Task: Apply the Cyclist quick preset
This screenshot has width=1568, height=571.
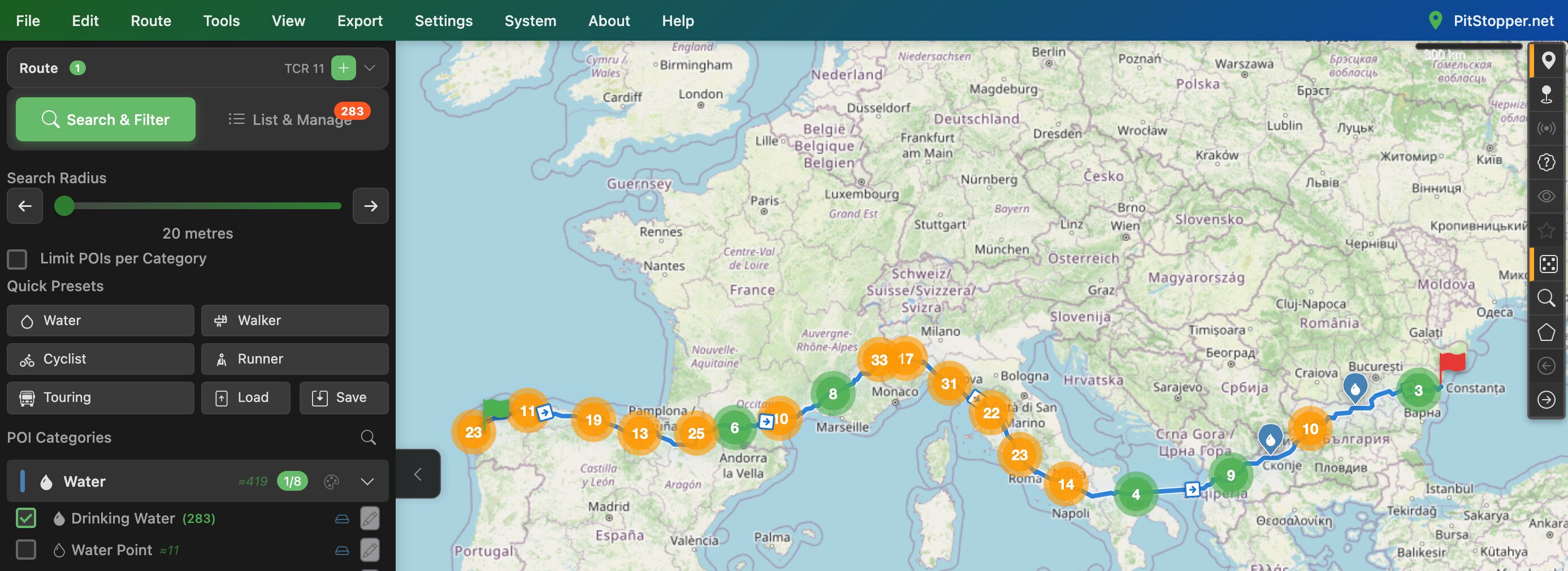Action: click(x=101, y=359)
